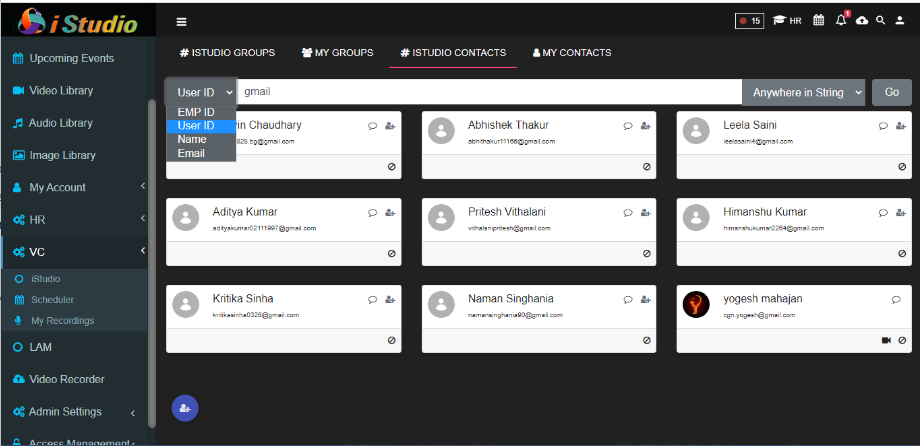This screenshot has height=446, width=920.
Task: Click chat bubble for Leela Saini
Action: [883, 126]
